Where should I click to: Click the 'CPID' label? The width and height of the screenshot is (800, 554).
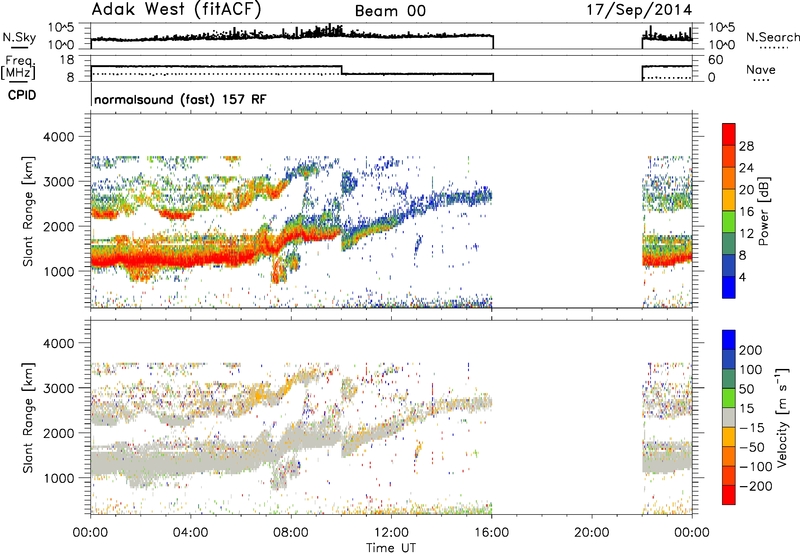(x=22, y=95)
